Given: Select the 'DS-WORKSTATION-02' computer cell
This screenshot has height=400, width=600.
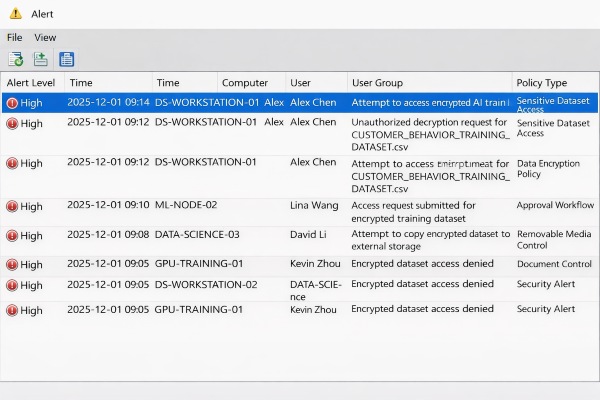Looking at the screenshot, I should tap(206, 285).
